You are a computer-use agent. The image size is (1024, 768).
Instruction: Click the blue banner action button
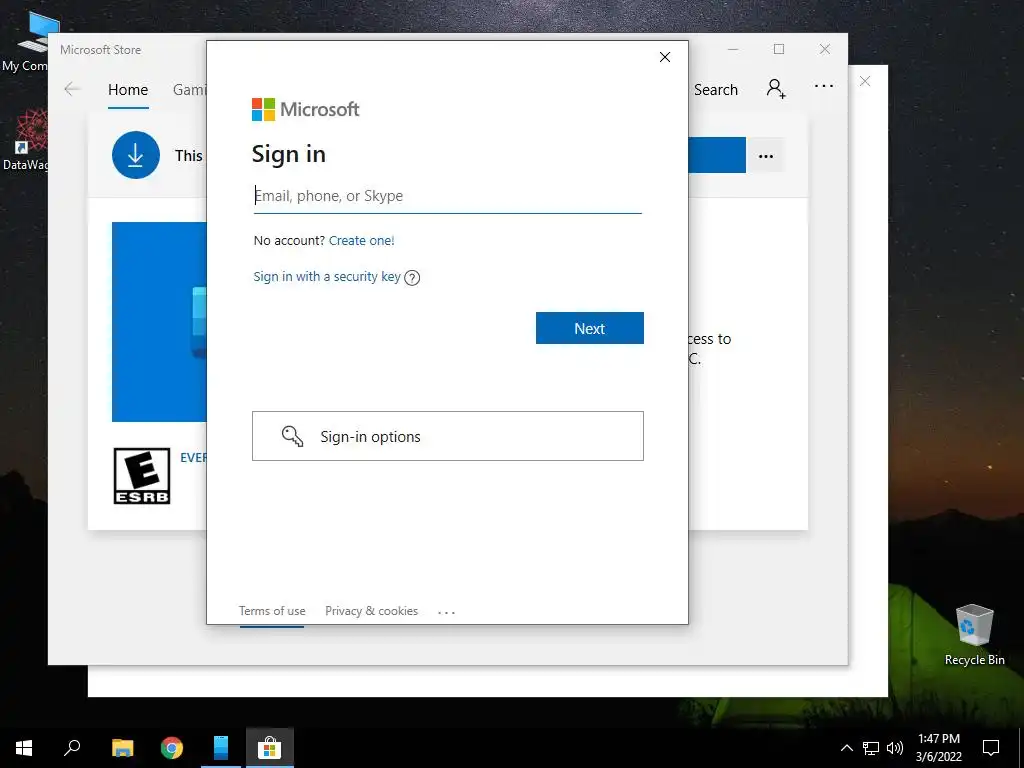click(x=716, y=155)
